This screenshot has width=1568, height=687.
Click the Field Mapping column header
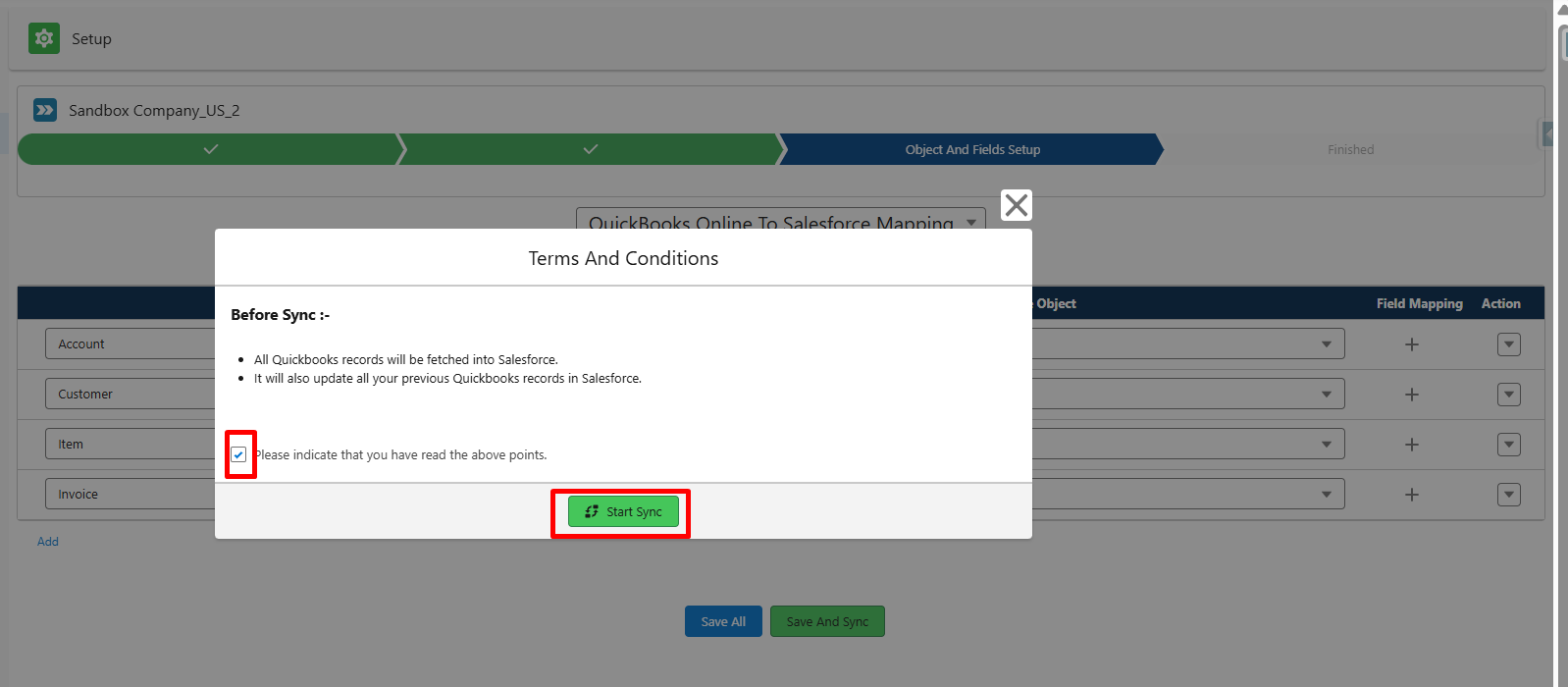pos(1419,303)
